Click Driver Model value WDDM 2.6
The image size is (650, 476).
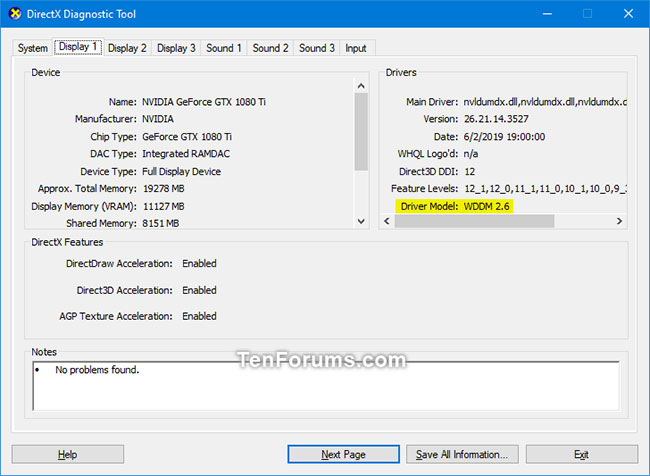pyautogui.click(x=487, y=206)
